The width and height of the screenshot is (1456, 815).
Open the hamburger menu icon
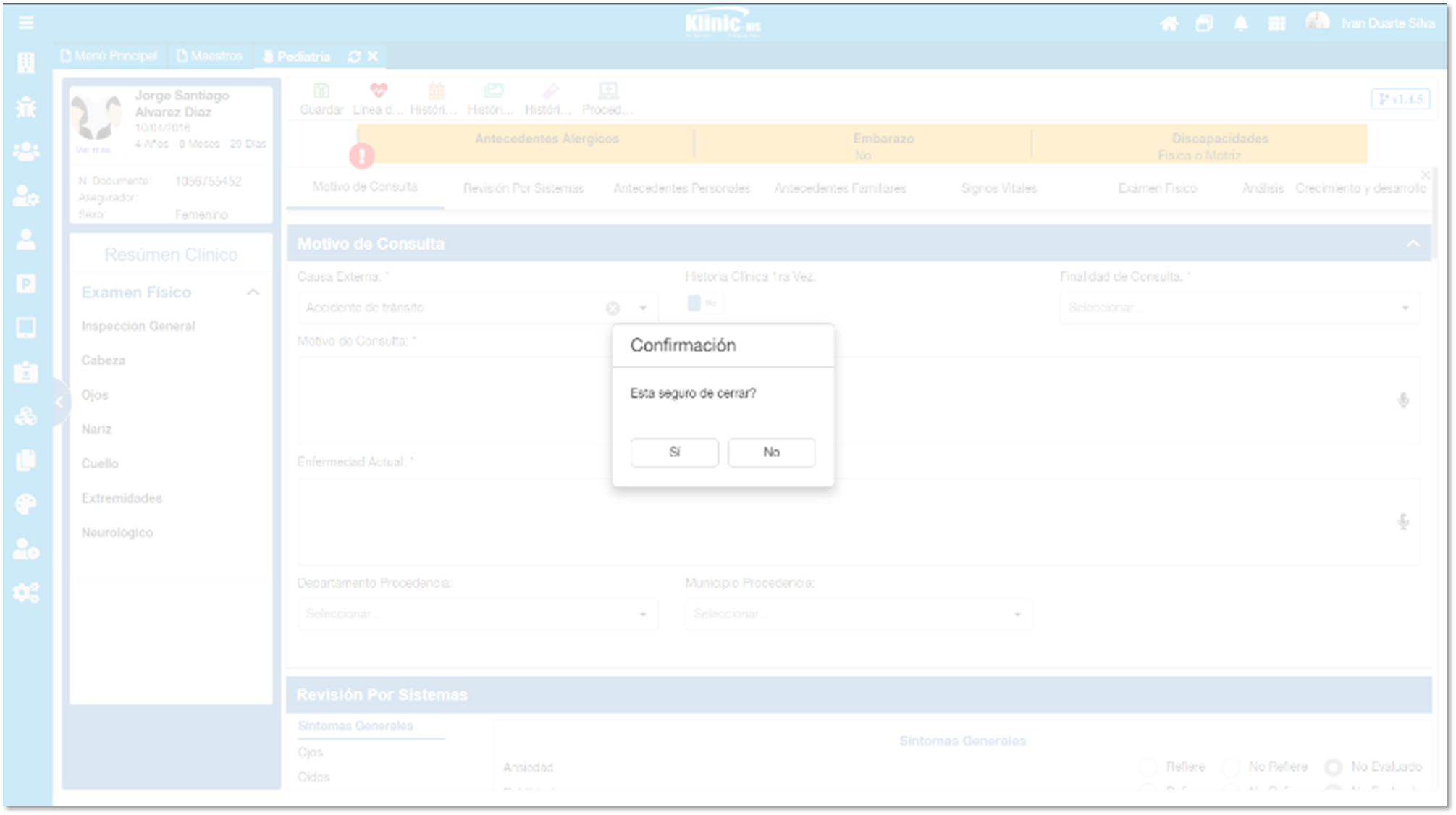(x=26, y=23)
